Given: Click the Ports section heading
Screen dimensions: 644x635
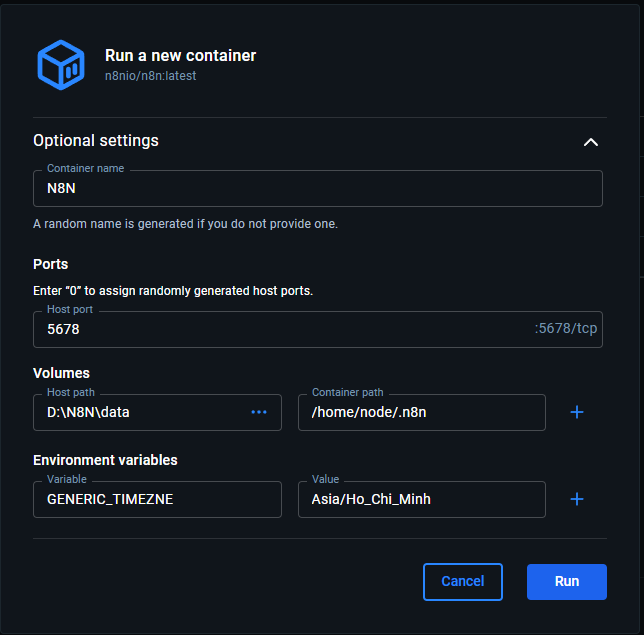Looking at the screenshot, I should tap(51, 264).
